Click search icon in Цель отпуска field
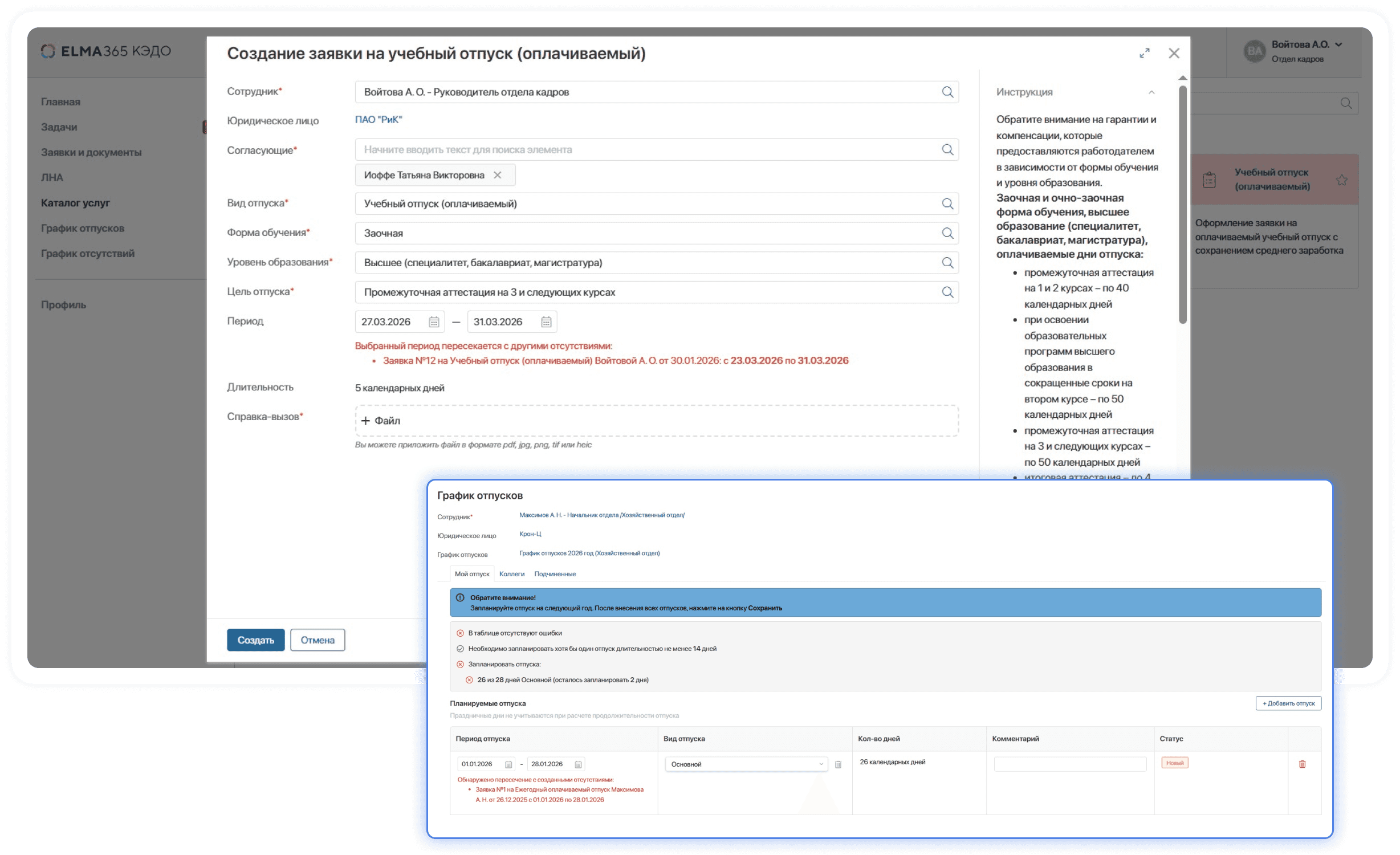This screenshot has height=855, width=1400. click(x=947, y=292)
